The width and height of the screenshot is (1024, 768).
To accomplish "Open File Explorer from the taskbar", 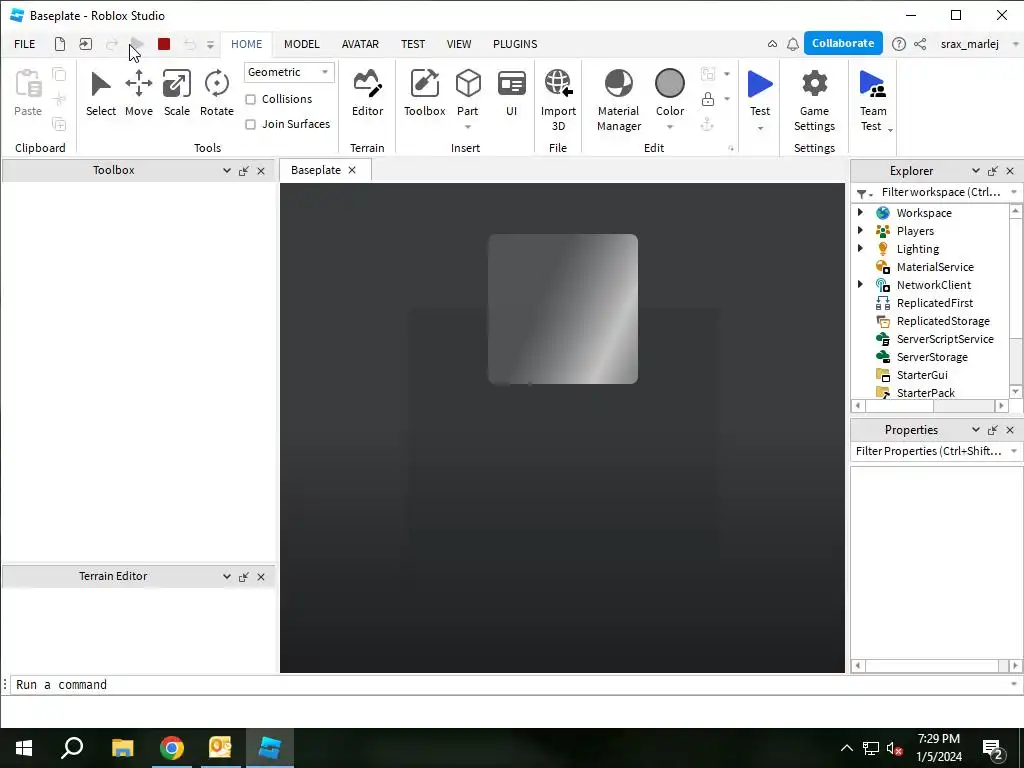I will tap(123, 748).
